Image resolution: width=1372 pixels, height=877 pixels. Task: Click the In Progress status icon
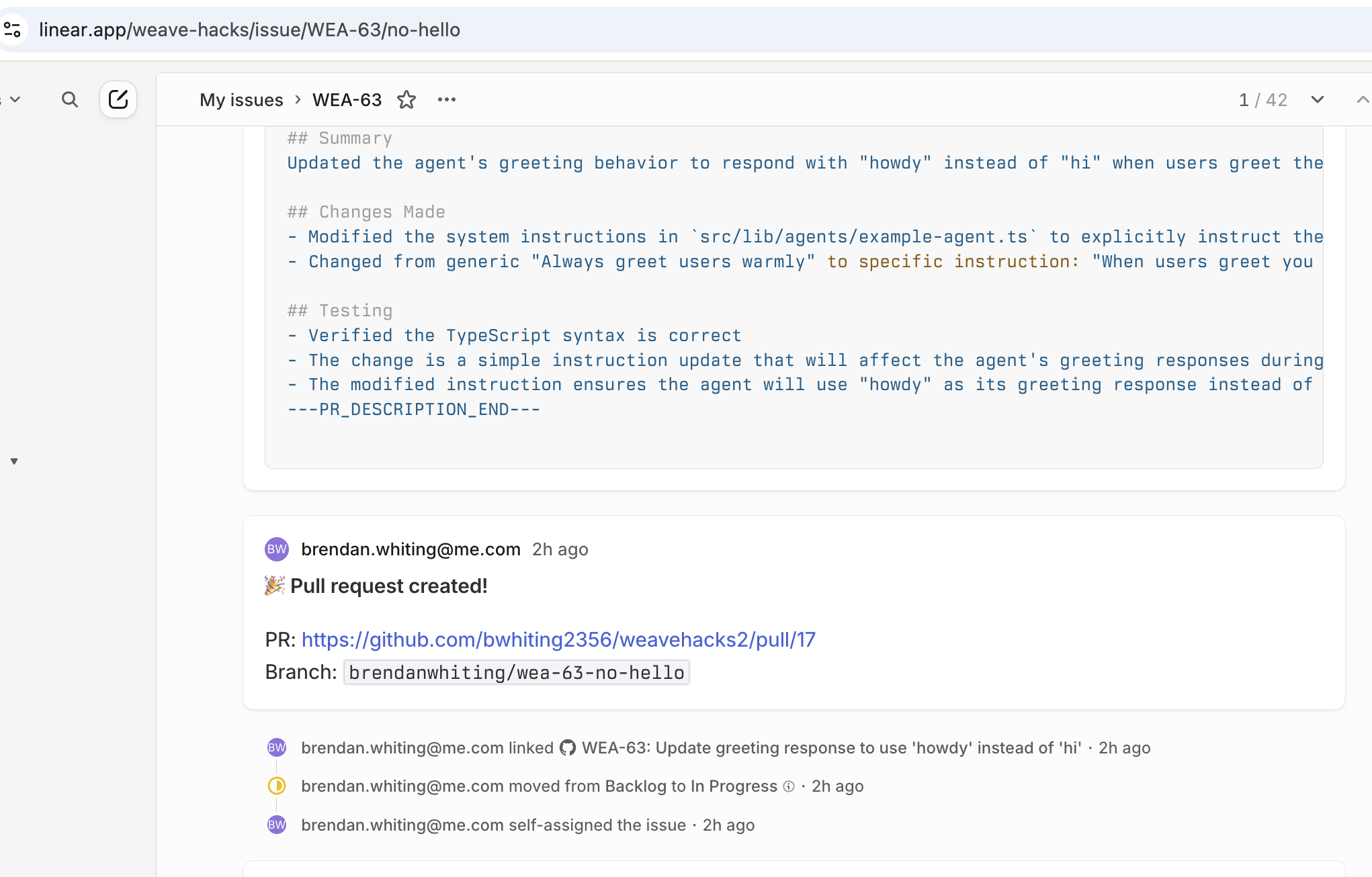277,786
